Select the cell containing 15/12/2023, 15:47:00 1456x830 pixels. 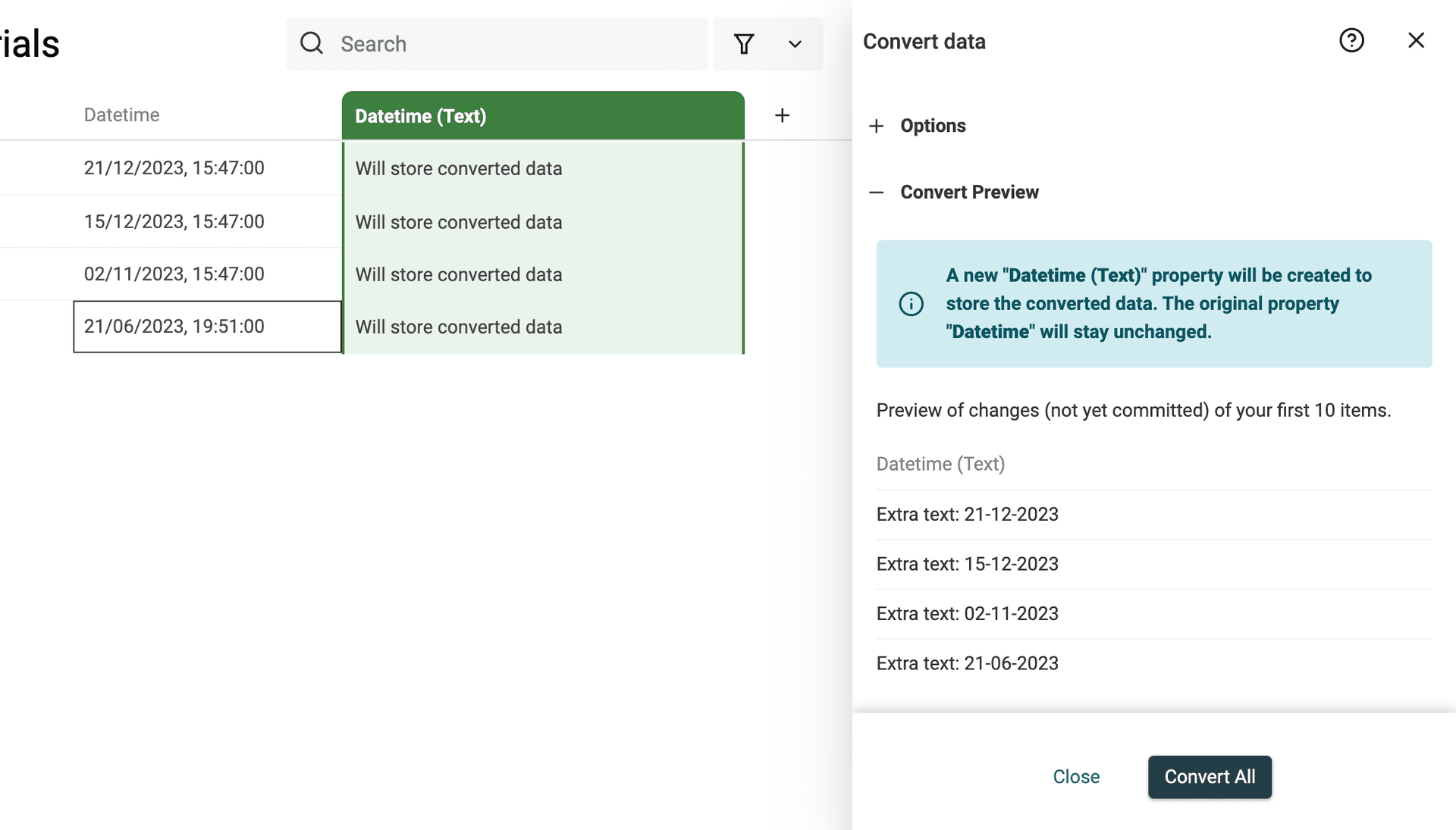[174, 221]
